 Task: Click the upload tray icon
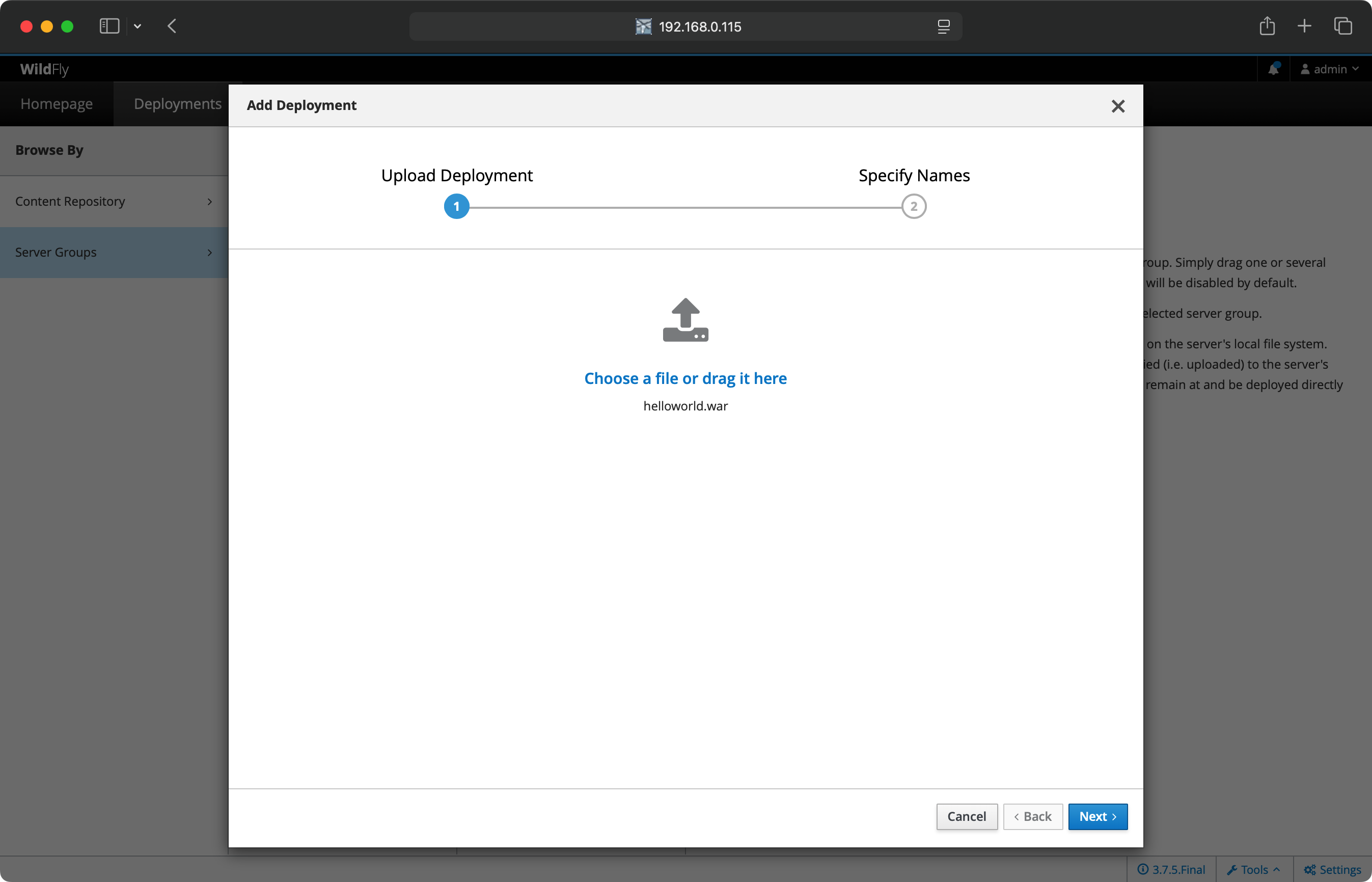tap(685, 320)
